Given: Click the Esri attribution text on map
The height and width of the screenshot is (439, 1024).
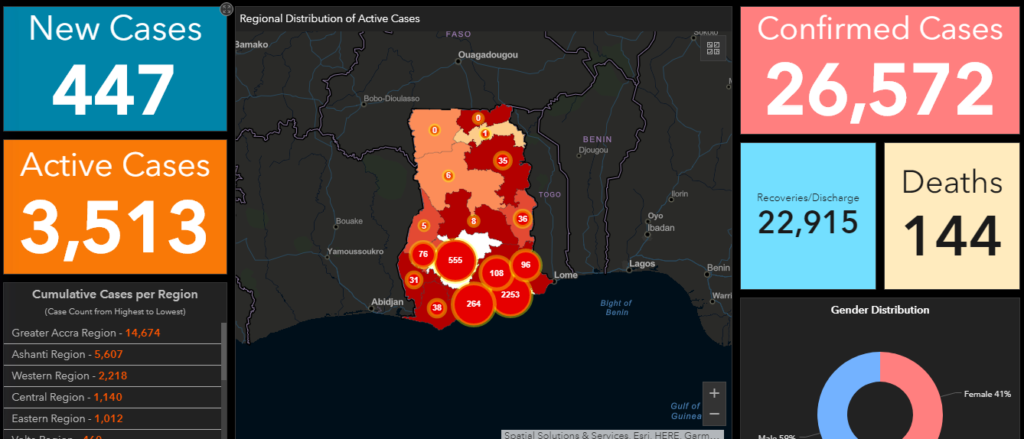Looking at the screenshot, I should click(x=611, y=434).
